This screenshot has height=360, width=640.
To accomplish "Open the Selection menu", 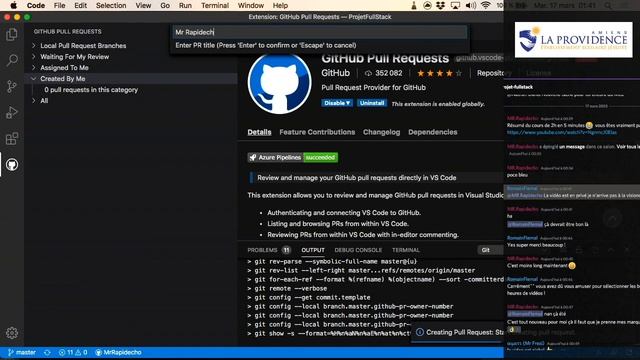I will click(111, 5).
